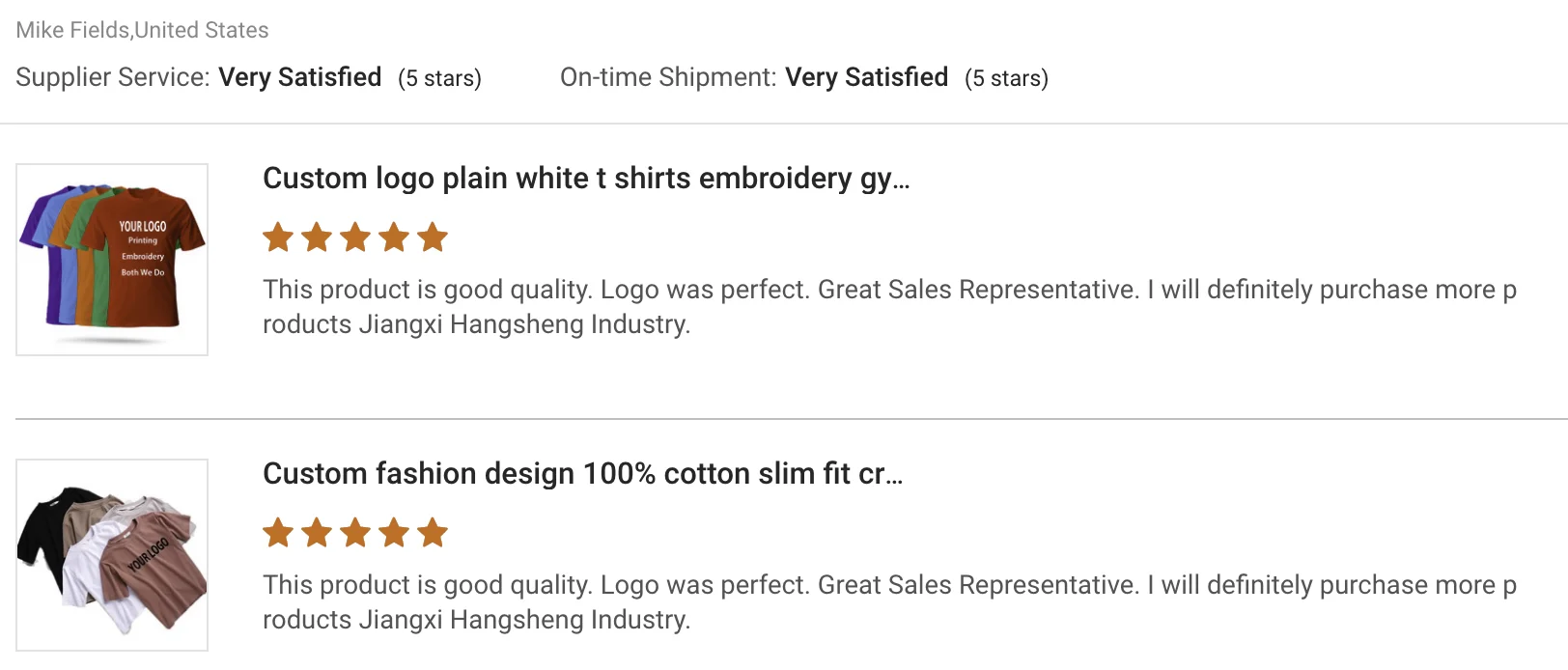Click first star of cotton slim fit review
The height and width of the screenshot is (670, 1568).
278,533
